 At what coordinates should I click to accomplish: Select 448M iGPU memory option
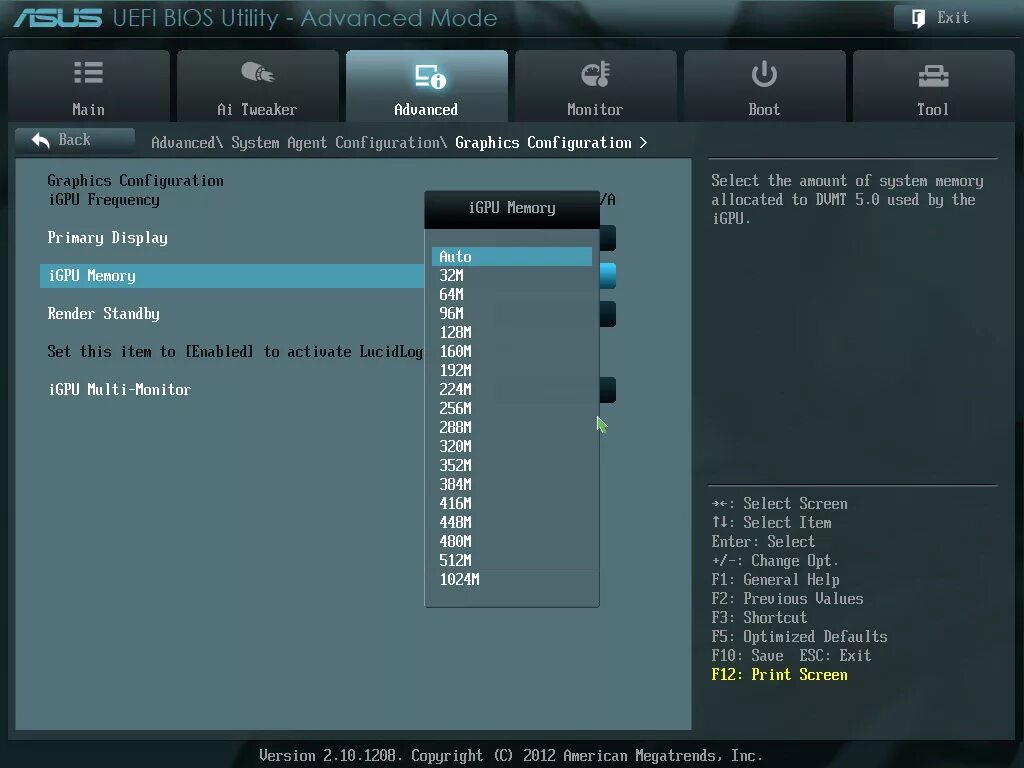click(512, 522)
